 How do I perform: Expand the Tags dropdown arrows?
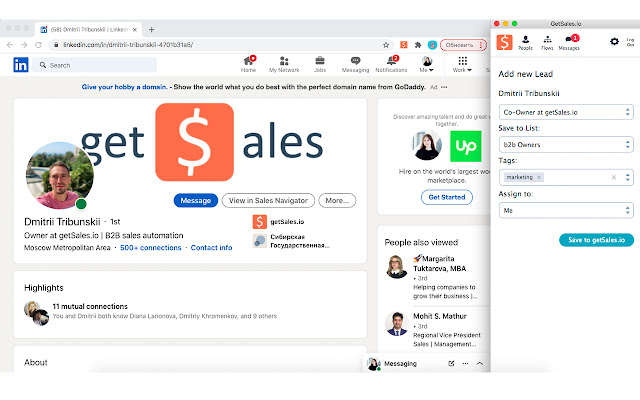(628, 177)
